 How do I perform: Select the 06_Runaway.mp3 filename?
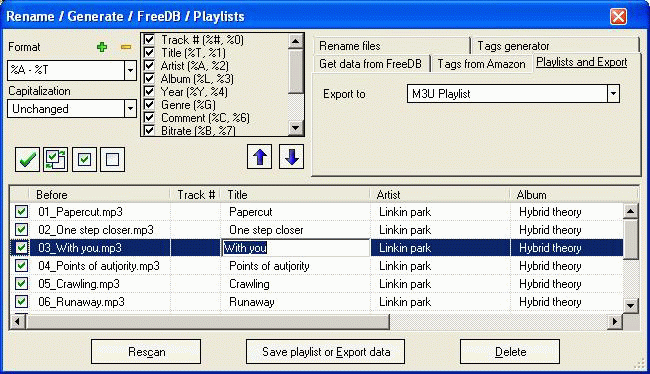tap(81, 302)
